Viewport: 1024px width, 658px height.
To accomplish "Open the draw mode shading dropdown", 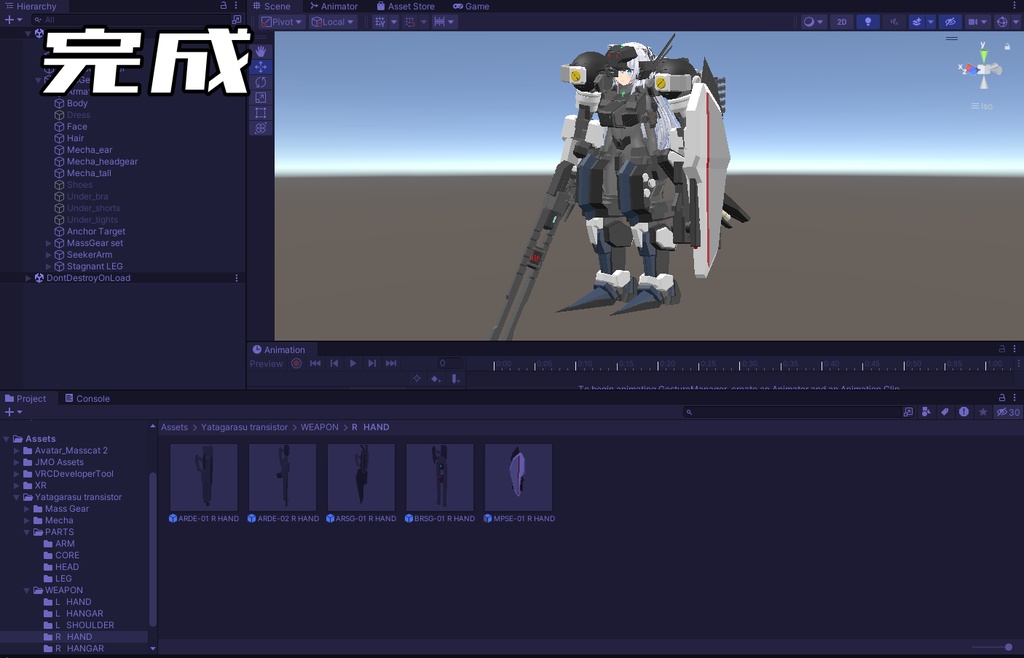I will pos(813,22).
